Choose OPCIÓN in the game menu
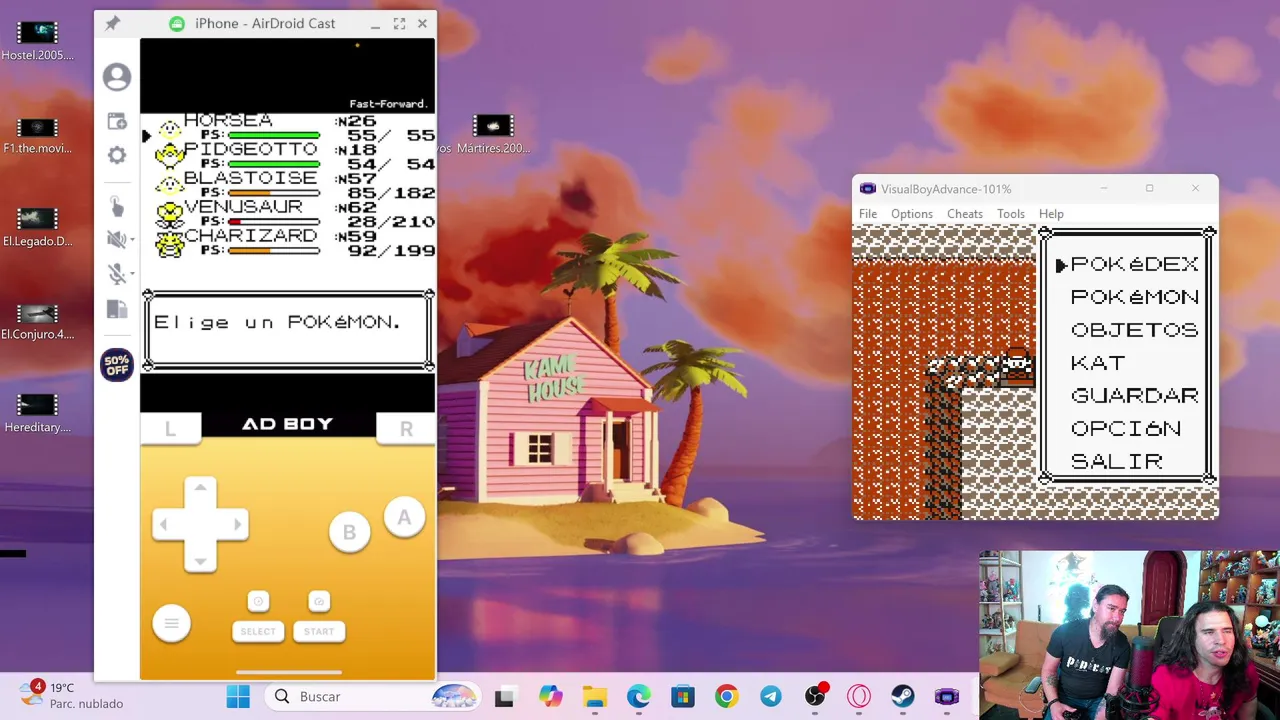Screen dimensions: 1280x720 point(1126,429)
